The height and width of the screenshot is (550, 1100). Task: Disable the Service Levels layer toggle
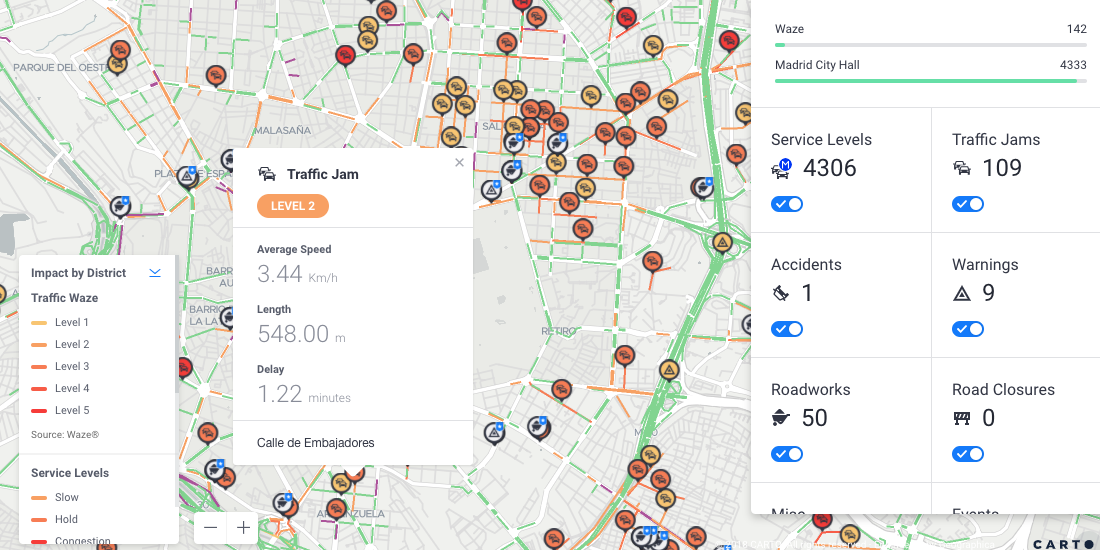(x=787, y=204)
